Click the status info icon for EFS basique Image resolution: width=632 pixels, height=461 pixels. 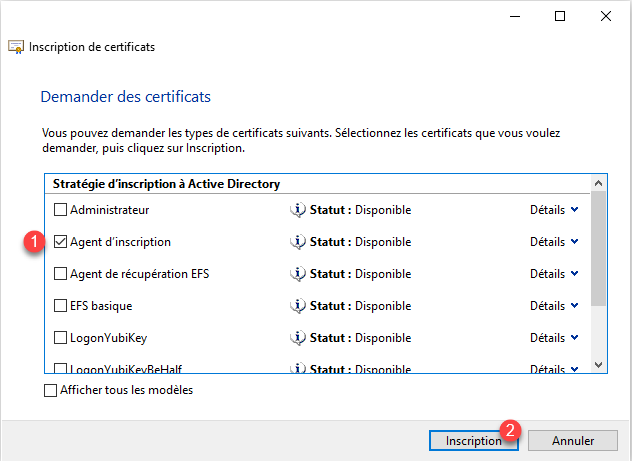297,306
